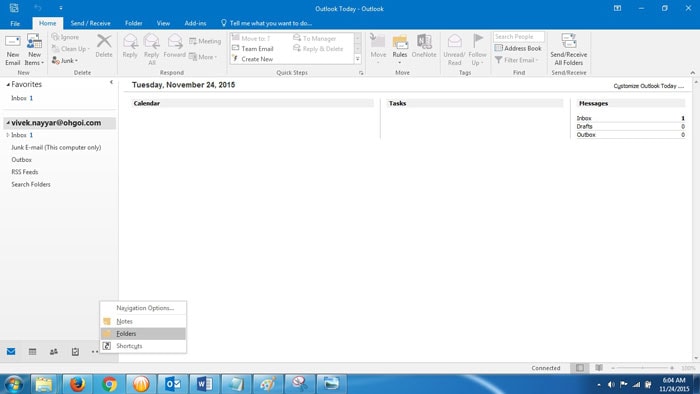Image resolution: width=700 pixels, height=394 pixels.
Task: Select the Reply & Delete quick step
Action: tap(318, 49)
